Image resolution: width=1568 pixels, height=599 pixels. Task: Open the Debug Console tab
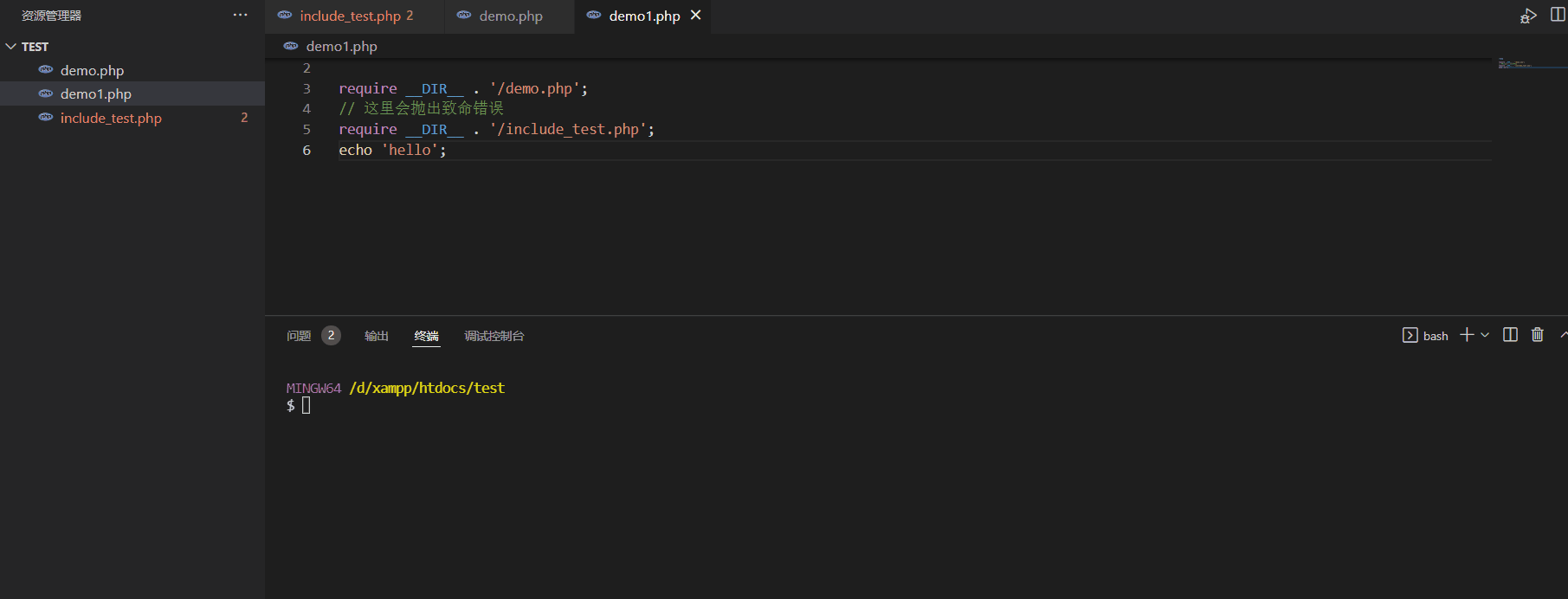pos(494,336)
